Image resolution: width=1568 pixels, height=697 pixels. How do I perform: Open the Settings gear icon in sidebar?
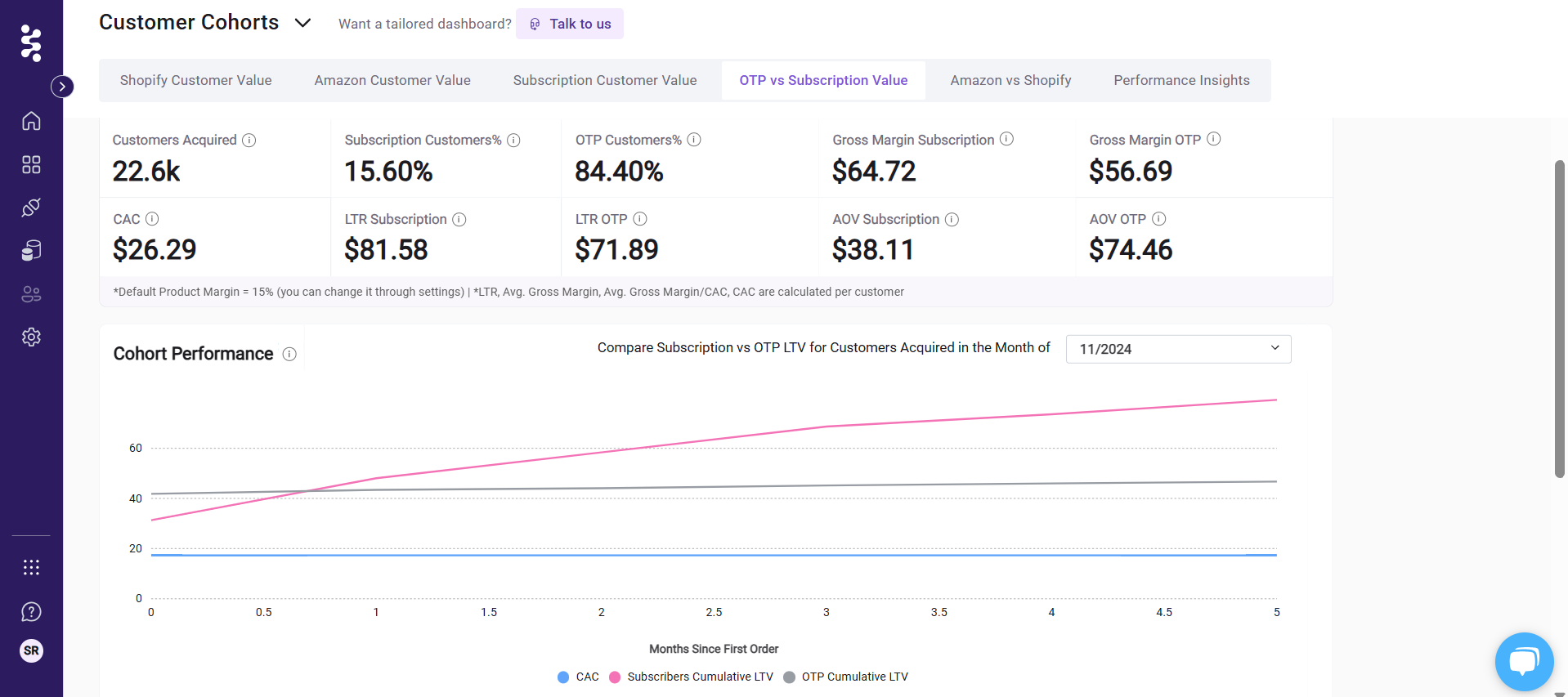pos(31,337)
